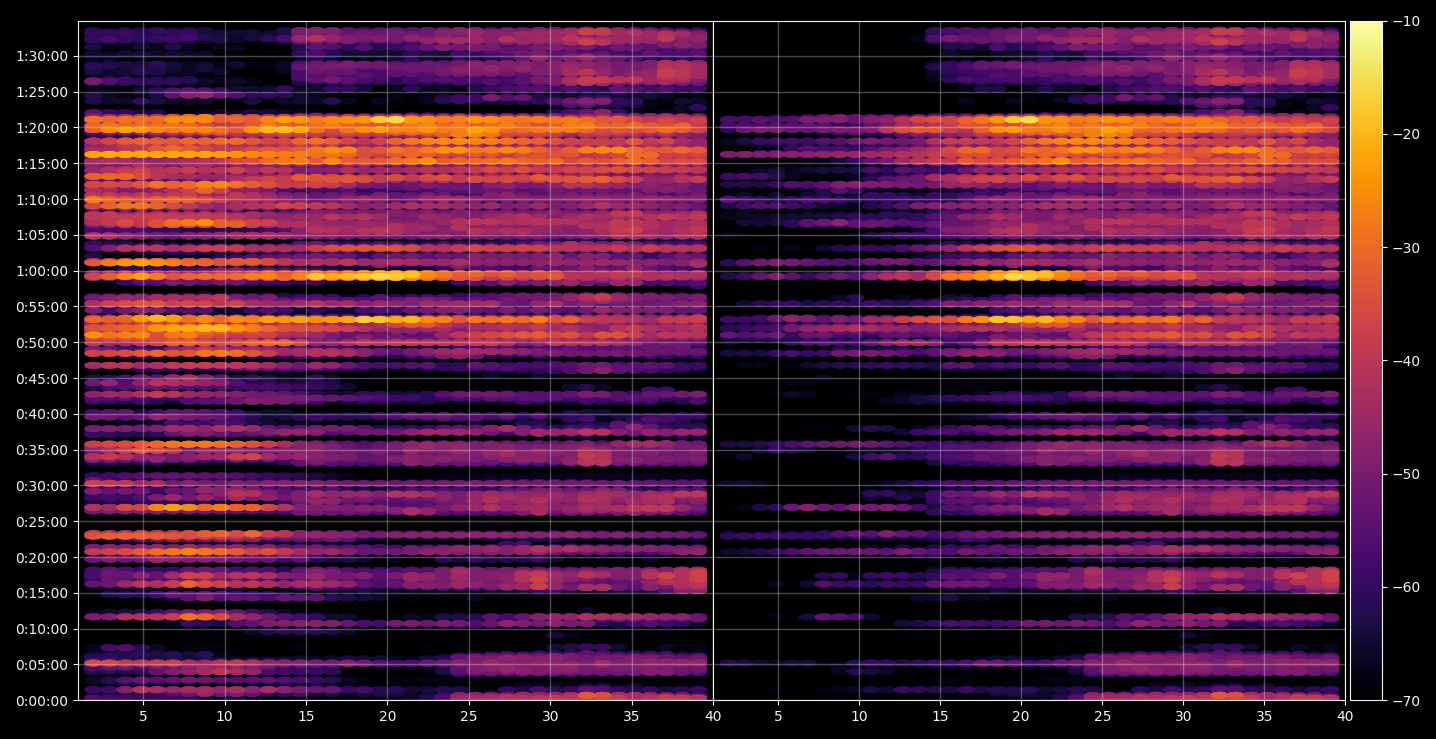
Task: Click the −30 colorbar tick label
Action: pos(1406,248)
